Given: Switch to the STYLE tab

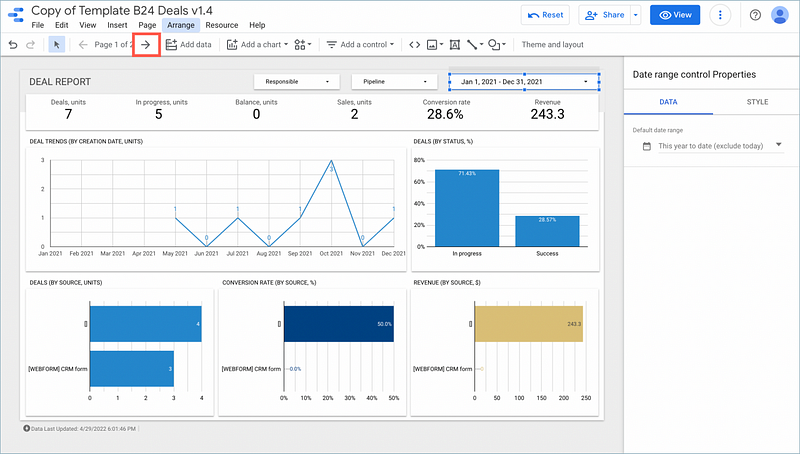Looking at the screenshot, I should point(757,102).
